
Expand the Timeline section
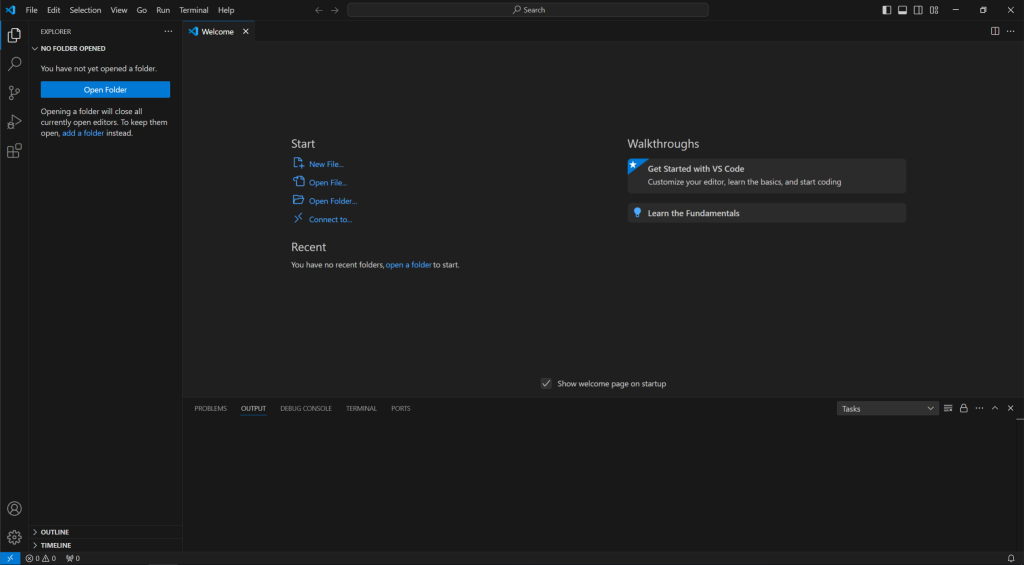pos(55,545)
